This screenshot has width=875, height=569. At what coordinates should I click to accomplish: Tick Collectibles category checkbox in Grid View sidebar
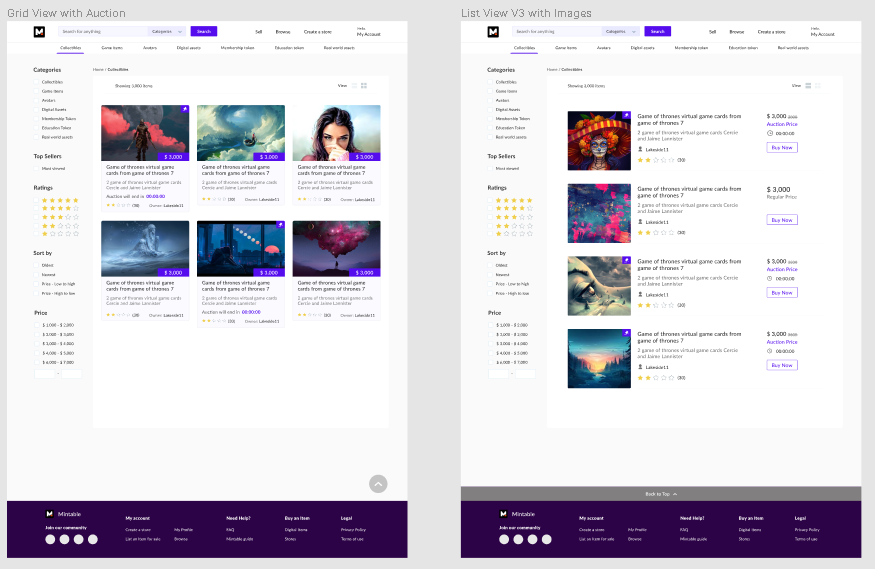tap(36, 82)
